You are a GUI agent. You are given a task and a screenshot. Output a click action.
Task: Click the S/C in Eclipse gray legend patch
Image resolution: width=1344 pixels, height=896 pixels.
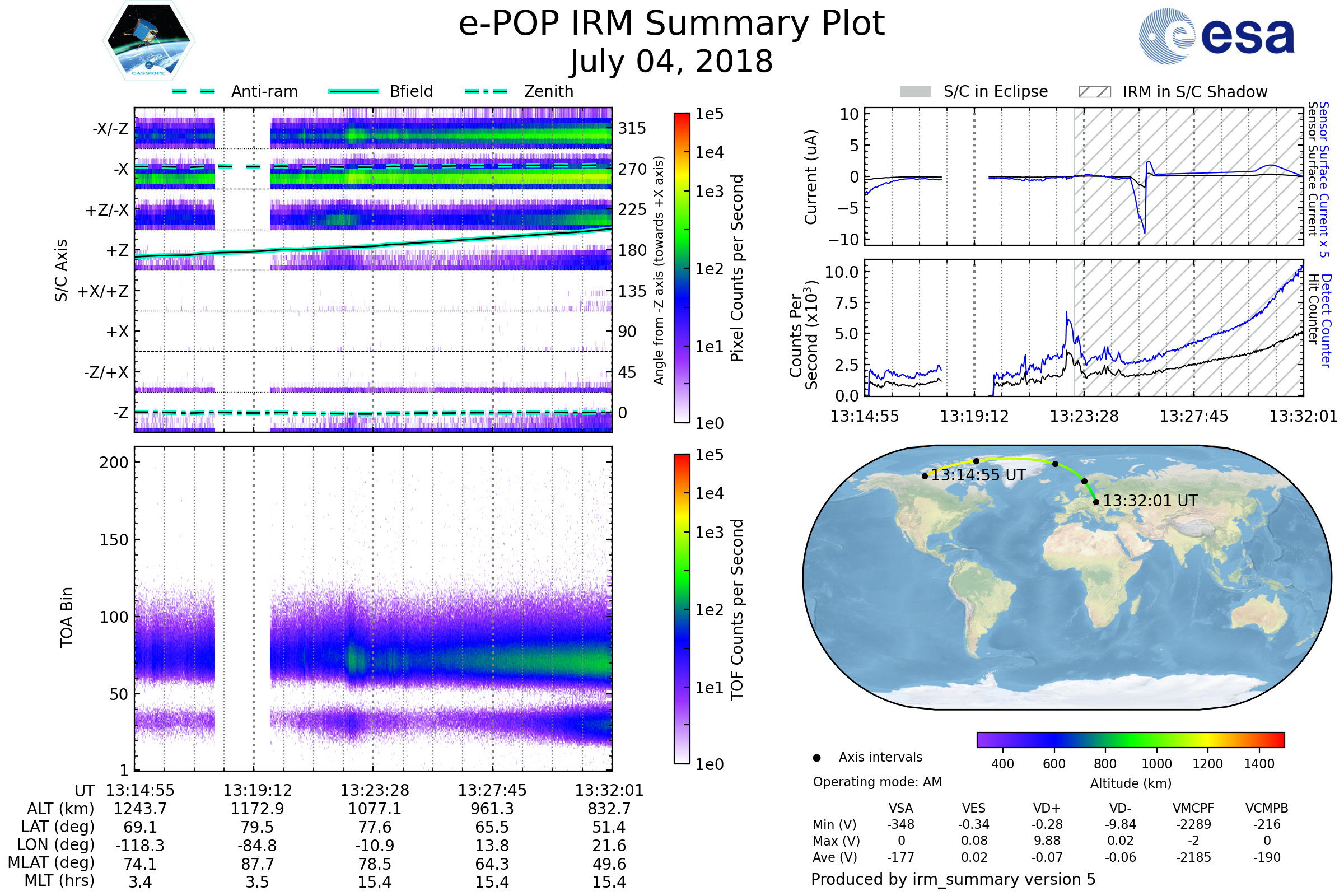(x=915, y=92)
